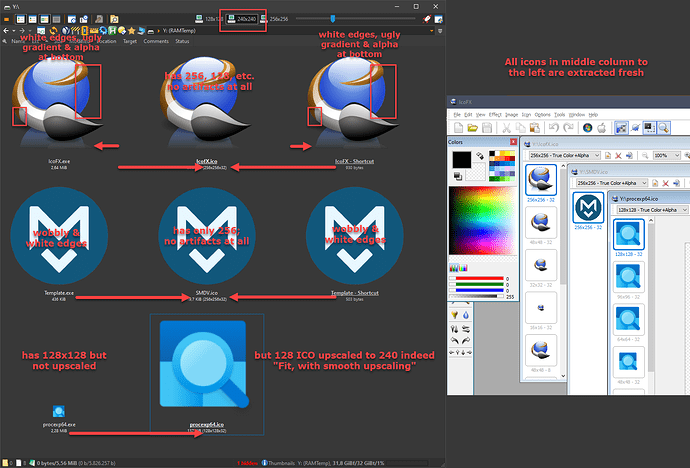The image size is (690, 468).
Task: Click red X delete image icon in IcoFX.ico window
Action: pyautogui.click(x=618, y=155)
